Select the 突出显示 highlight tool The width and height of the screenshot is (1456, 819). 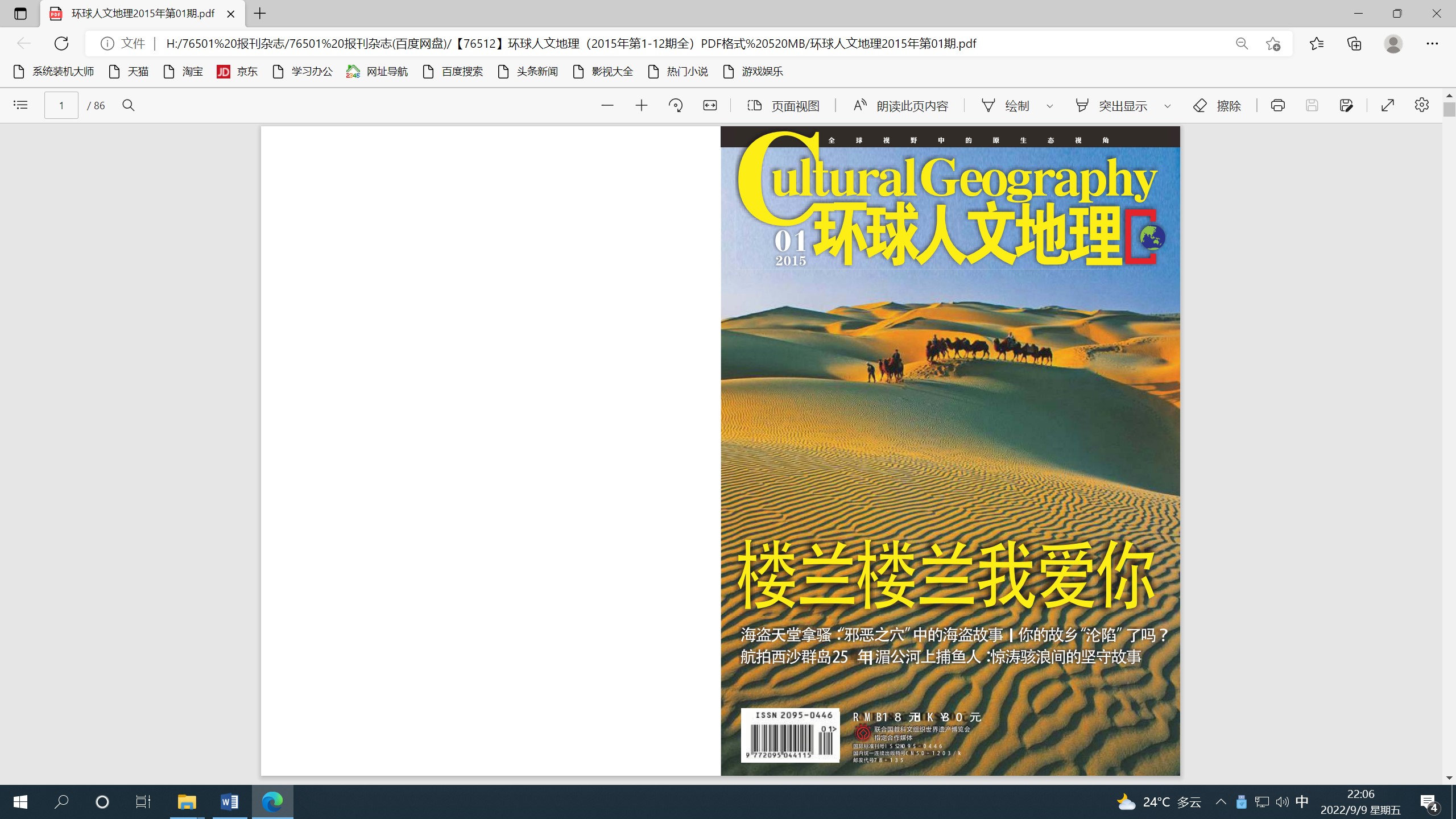click(1111, 106)
